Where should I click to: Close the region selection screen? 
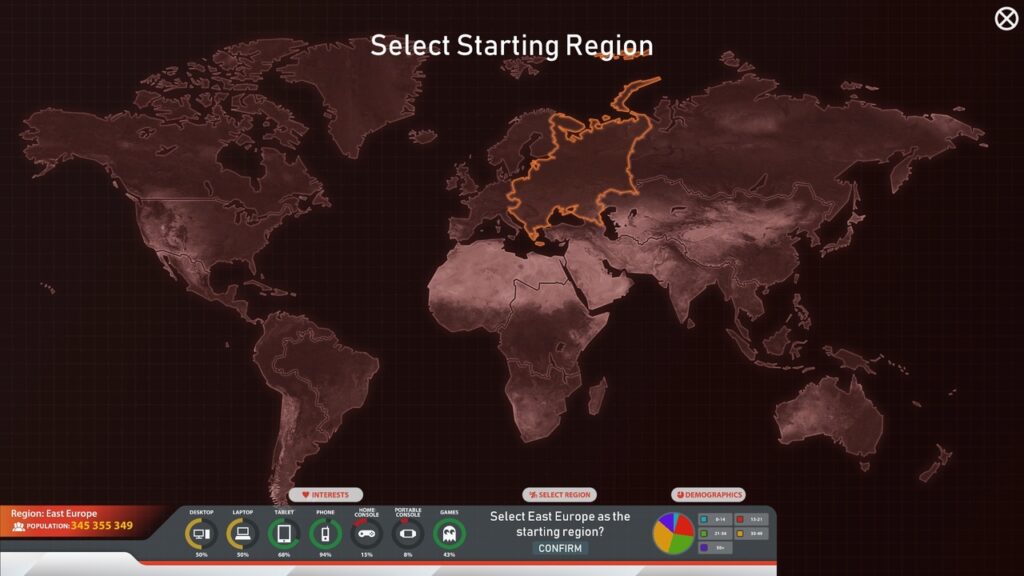coord(1005,19)
